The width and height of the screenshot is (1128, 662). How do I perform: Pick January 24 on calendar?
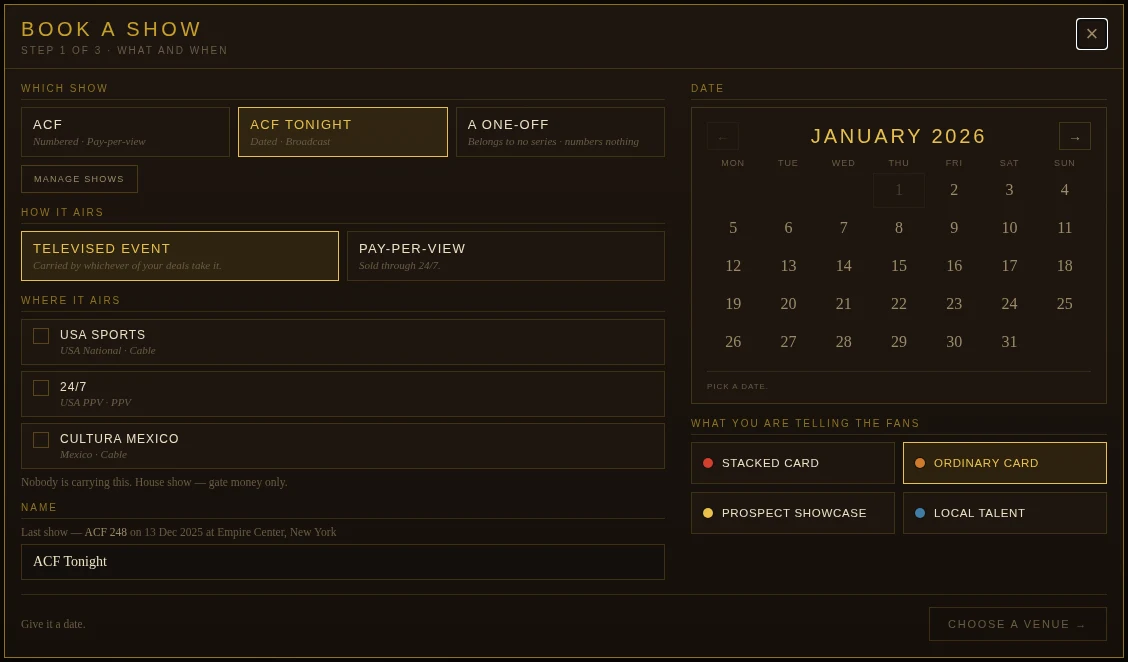[1009, 304]
